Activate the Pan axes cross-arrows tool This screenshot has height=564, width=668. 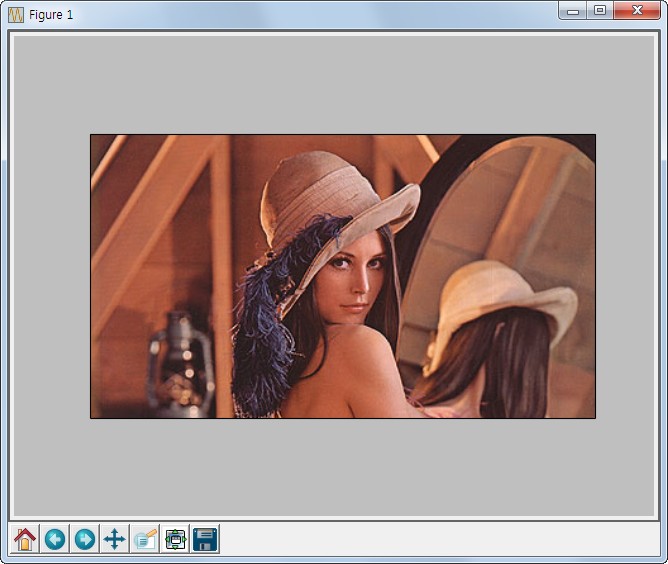point(115,539)
